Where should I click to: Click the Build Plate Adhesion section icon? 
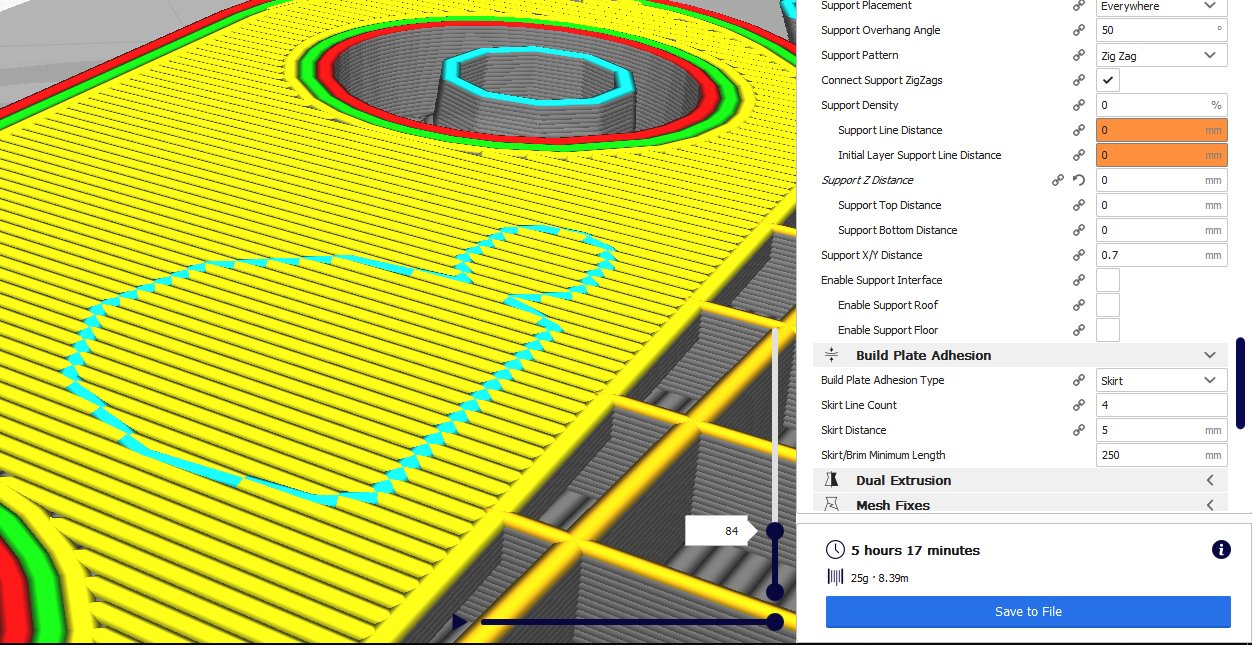832,355
